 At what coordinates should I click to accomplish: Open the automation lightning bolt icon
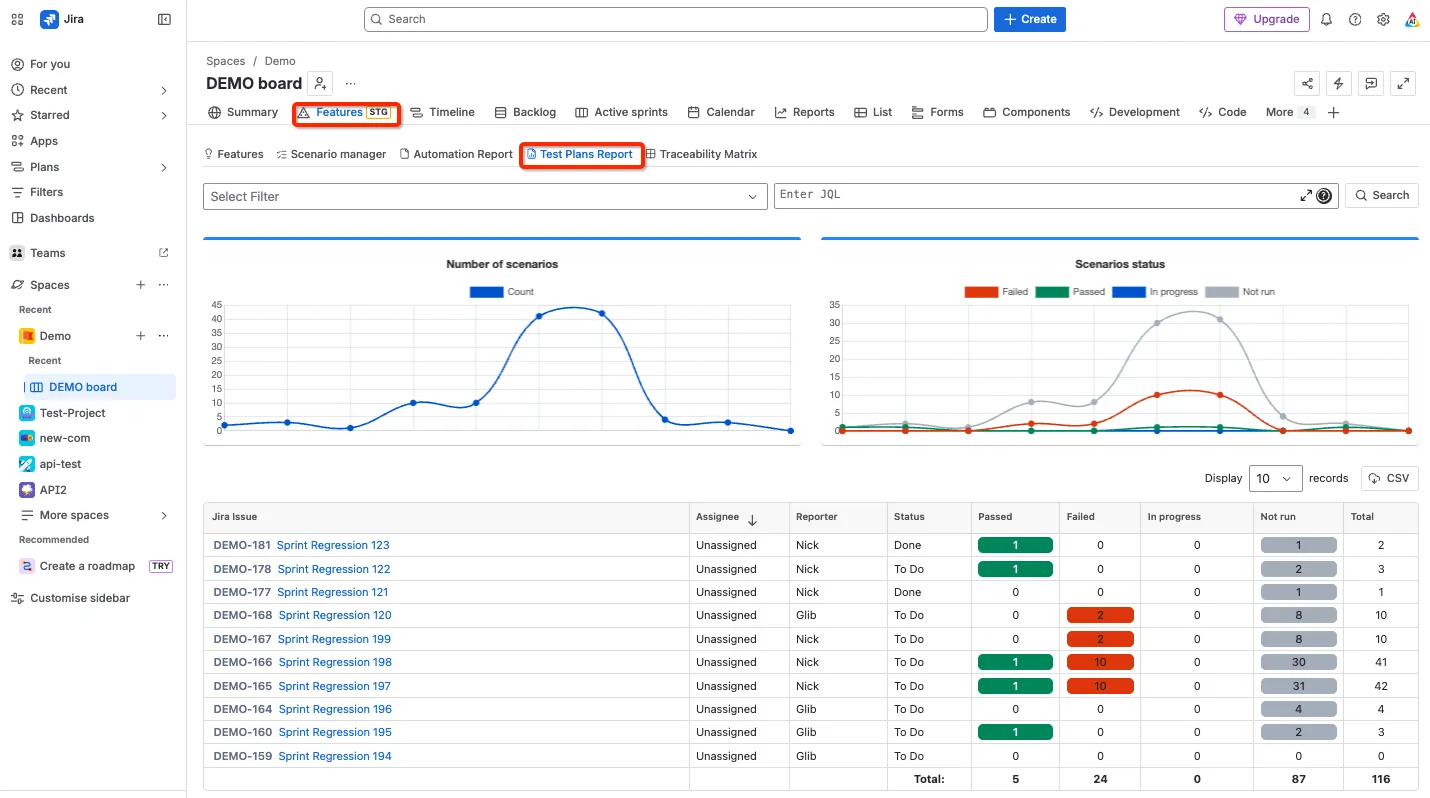click(1339, 83)
